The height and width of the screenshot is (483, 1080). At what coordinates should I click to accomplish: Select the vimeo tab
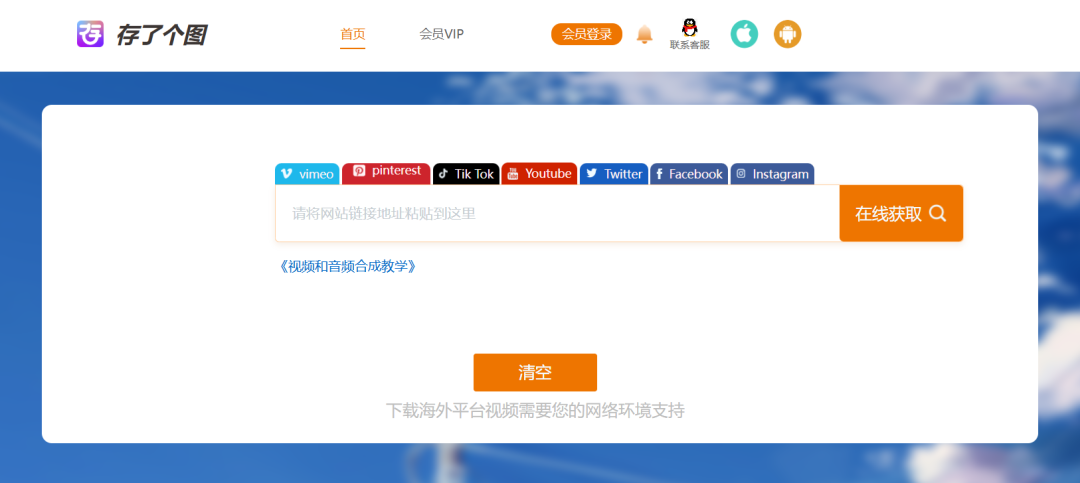[x=307, y=174]
